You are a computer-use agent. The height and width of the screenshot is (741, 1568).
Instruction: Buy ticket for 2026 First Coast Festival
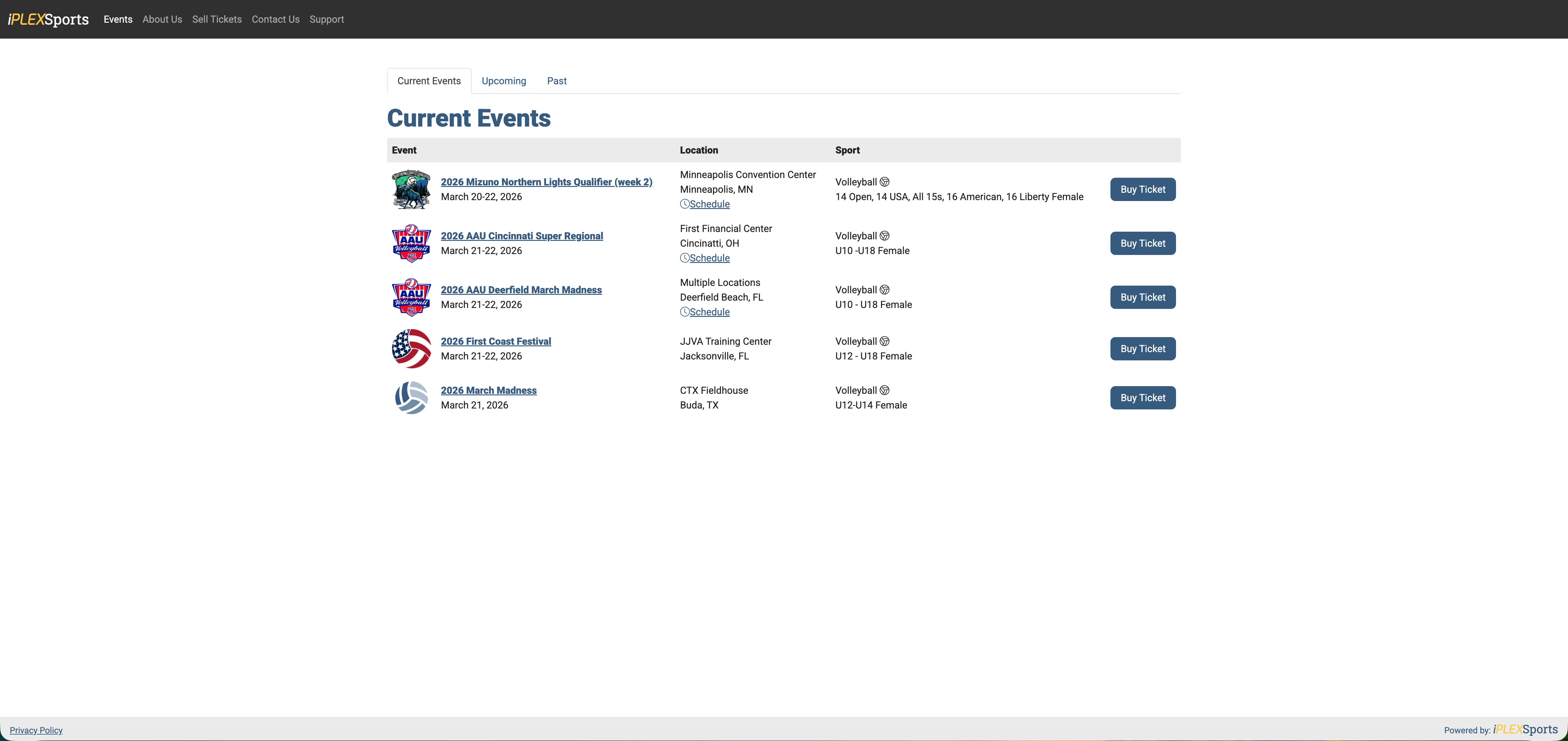[x=1143, y=349]
